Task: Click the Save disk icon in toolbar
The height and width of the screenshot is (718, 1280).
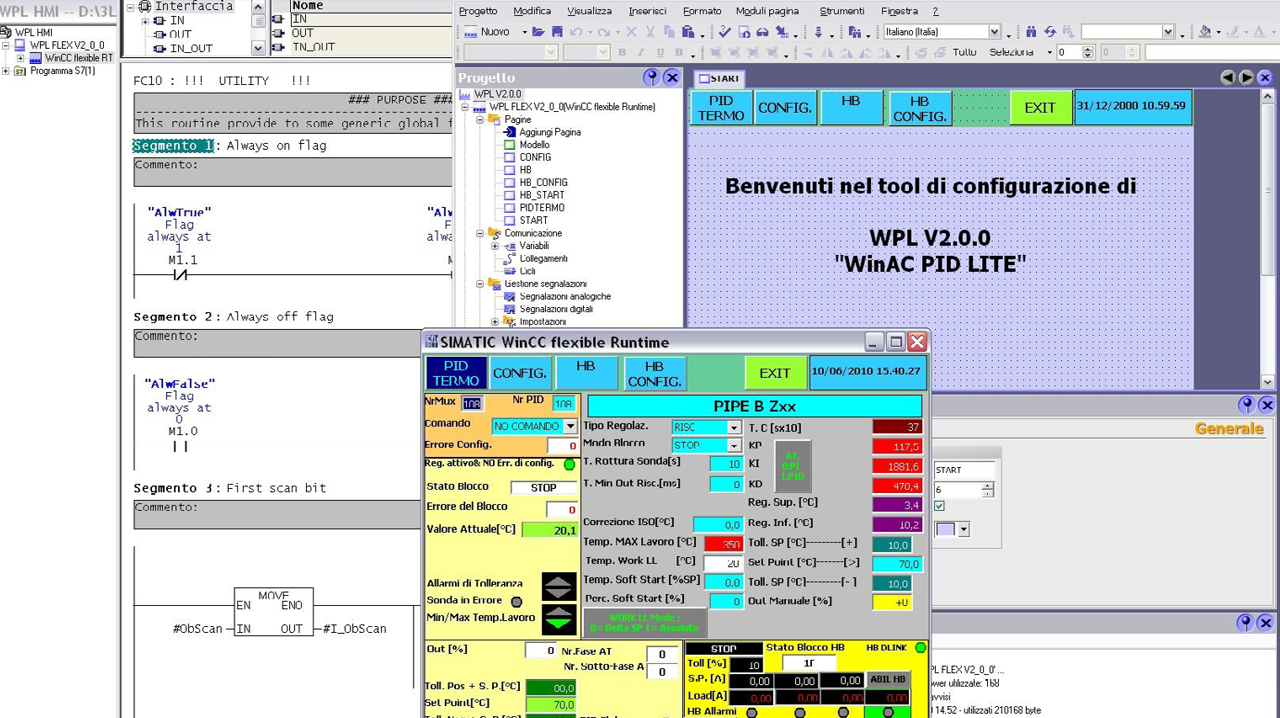Action: [x=557, y=32]
